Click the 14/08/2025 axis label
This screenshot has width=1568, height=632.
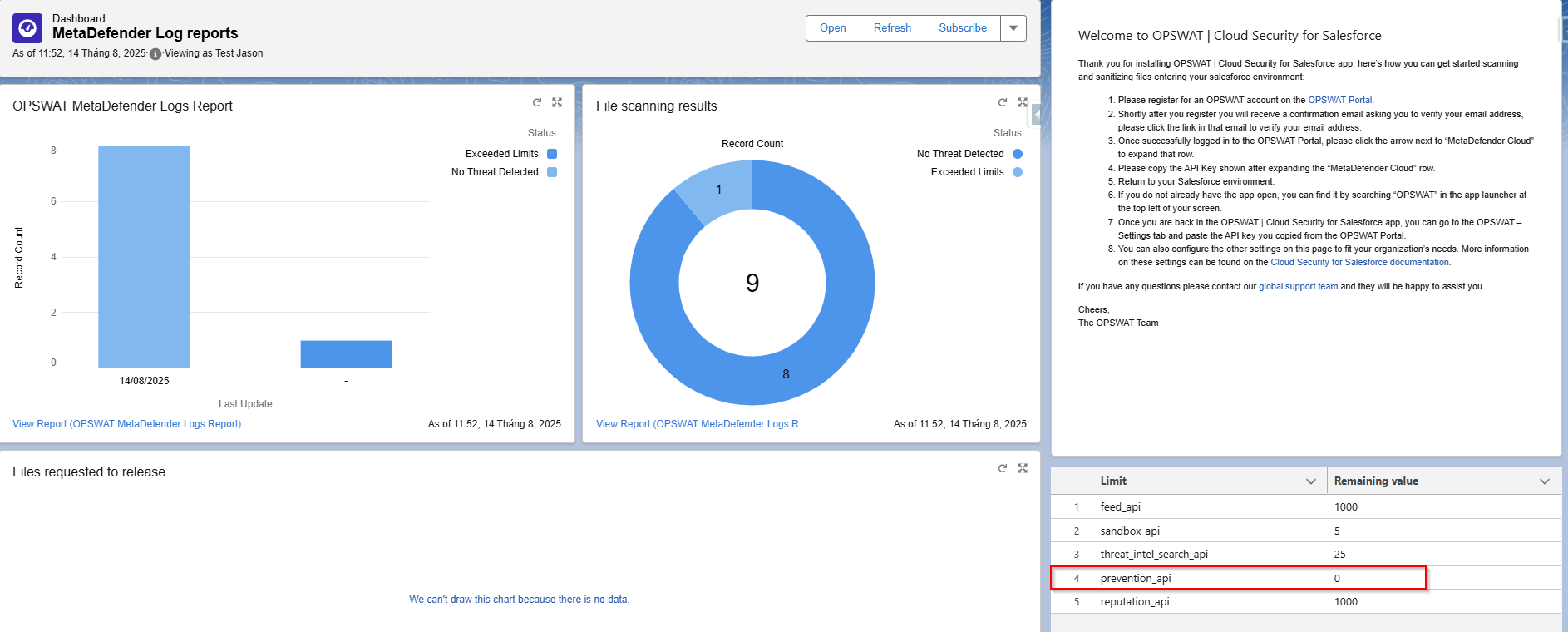tap(144, 381)
